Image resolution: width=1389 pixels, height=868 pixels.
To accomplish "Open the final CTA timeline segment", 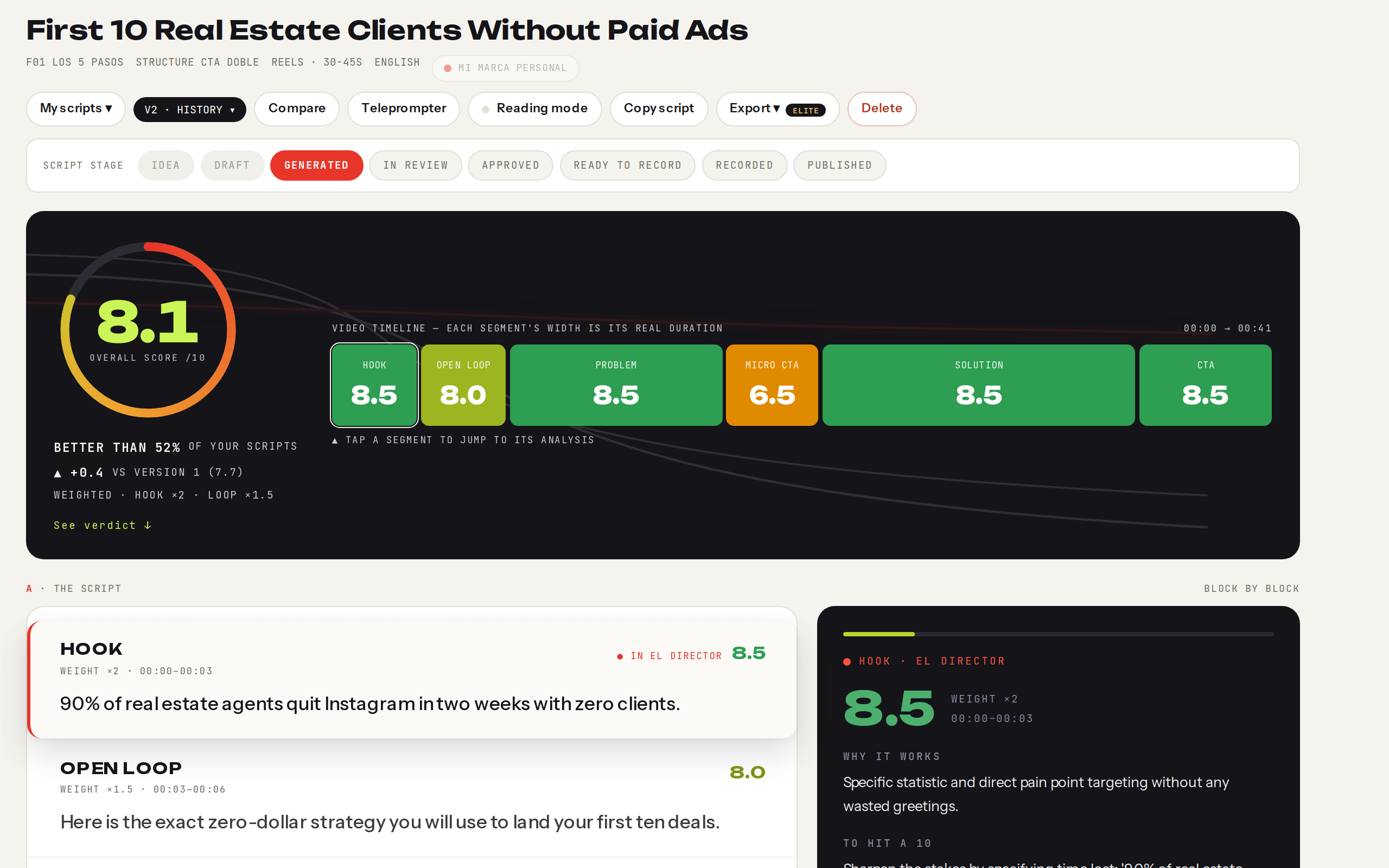I will (x=1205, y=385).
